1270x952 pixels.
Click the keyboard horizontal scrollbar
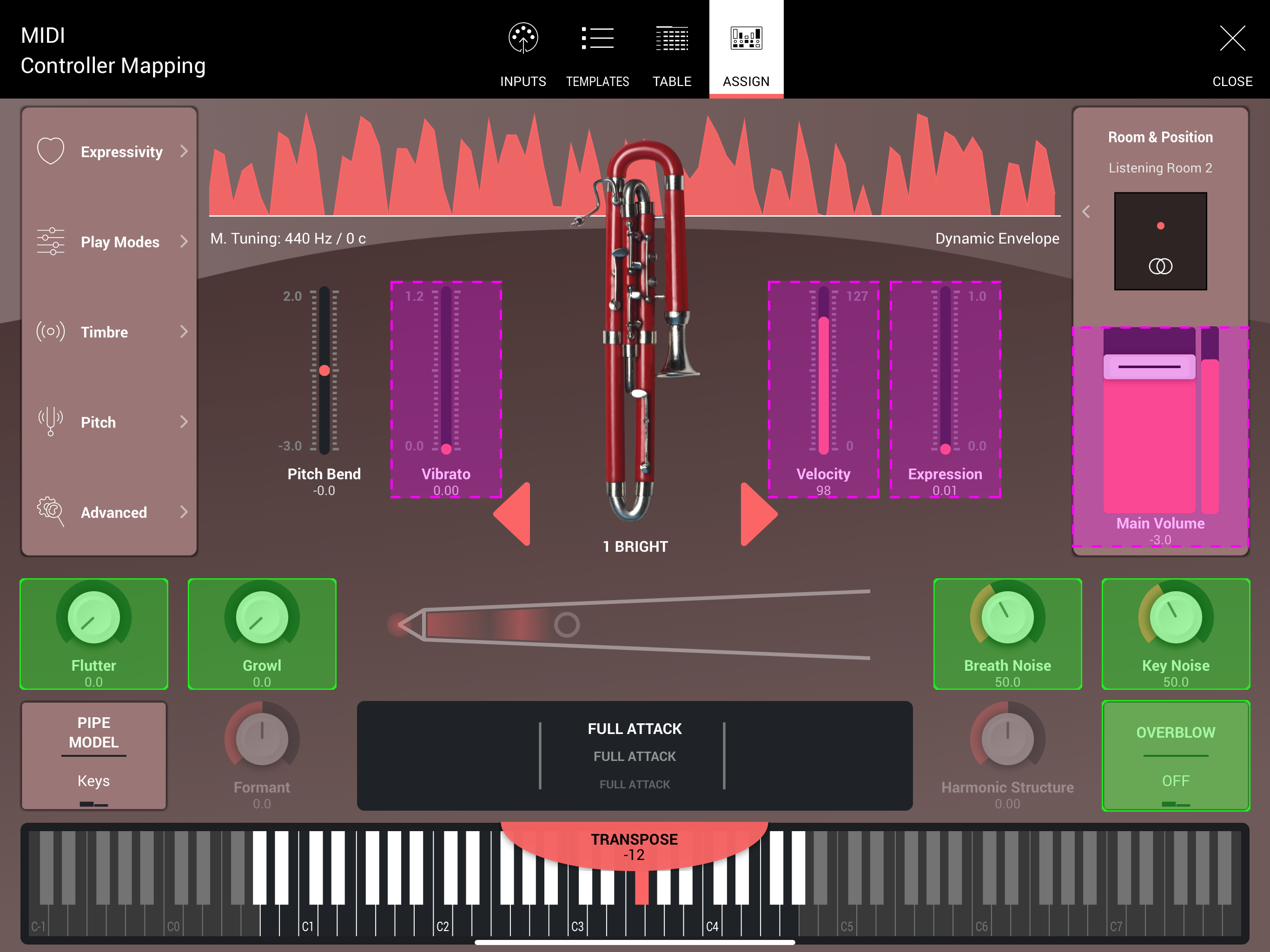click(635, 942)
